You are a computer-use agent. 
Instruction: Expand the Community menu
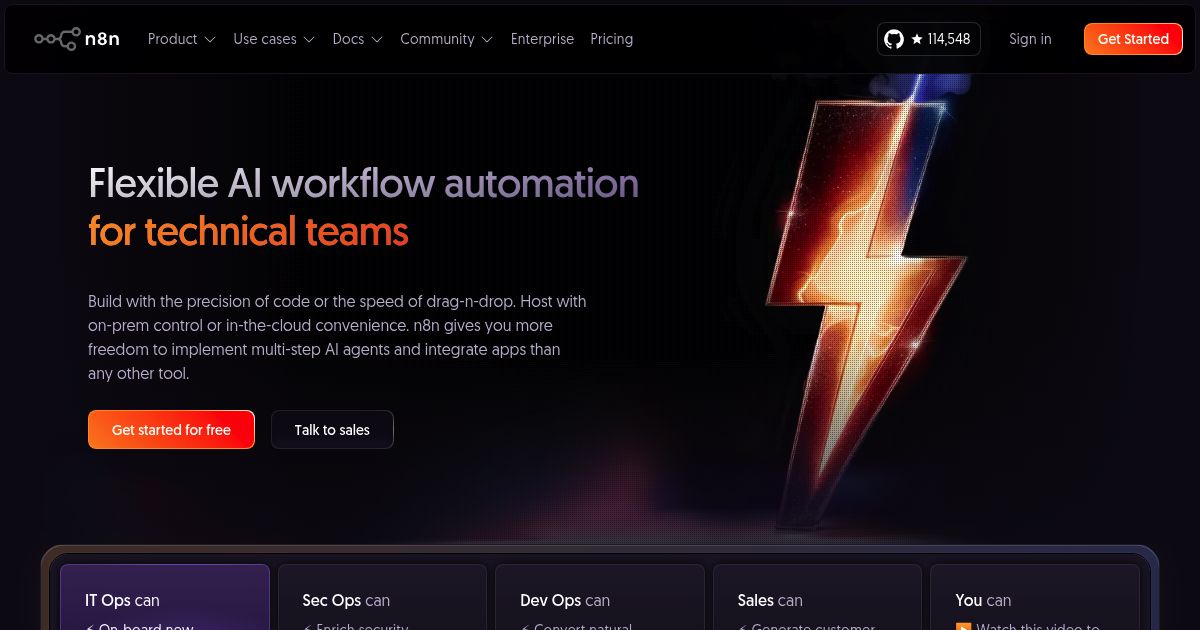pos(446,39)
